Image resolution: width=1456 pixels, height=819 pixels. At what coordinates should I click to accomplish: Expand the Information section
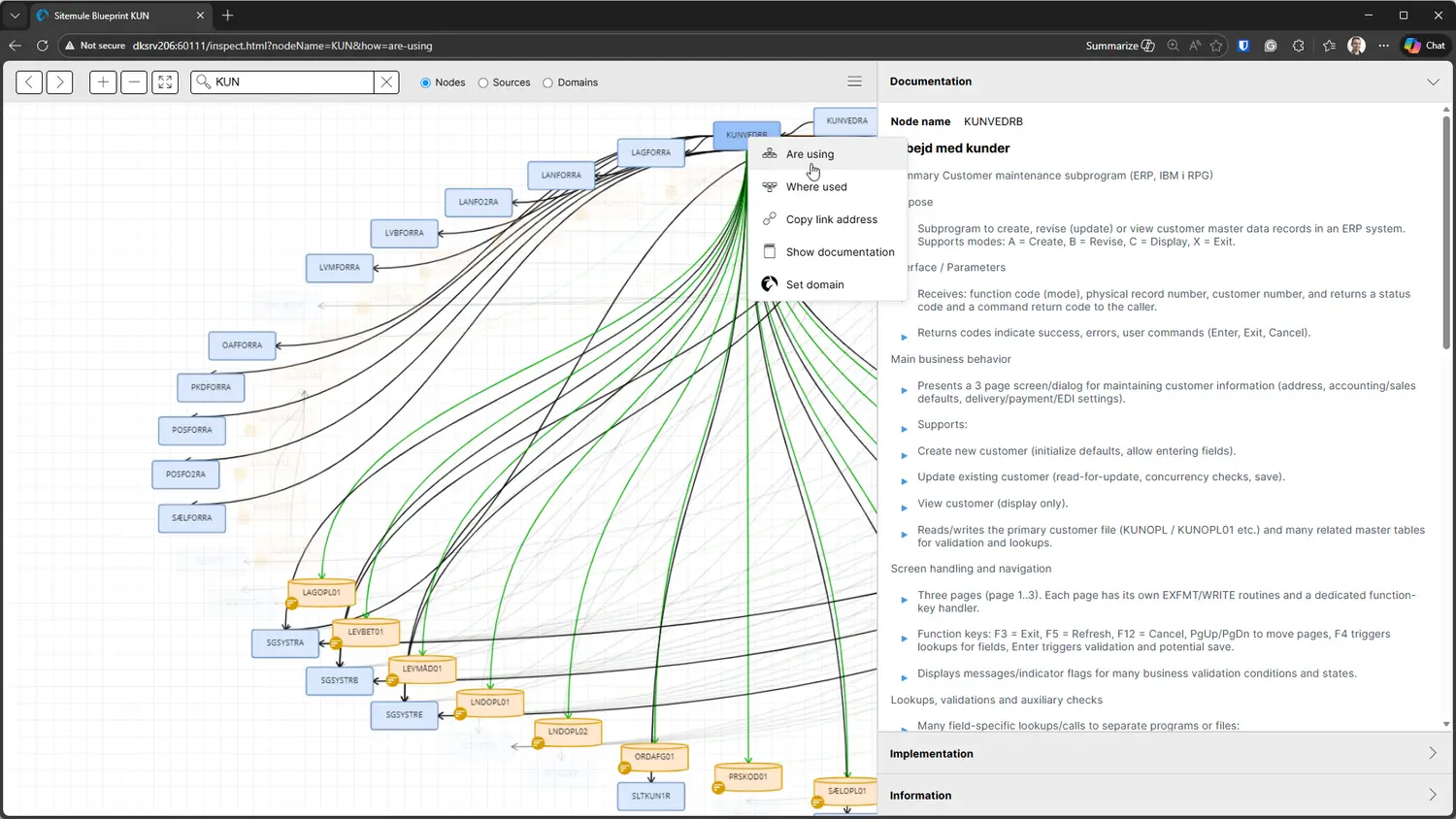(1166, 795)
